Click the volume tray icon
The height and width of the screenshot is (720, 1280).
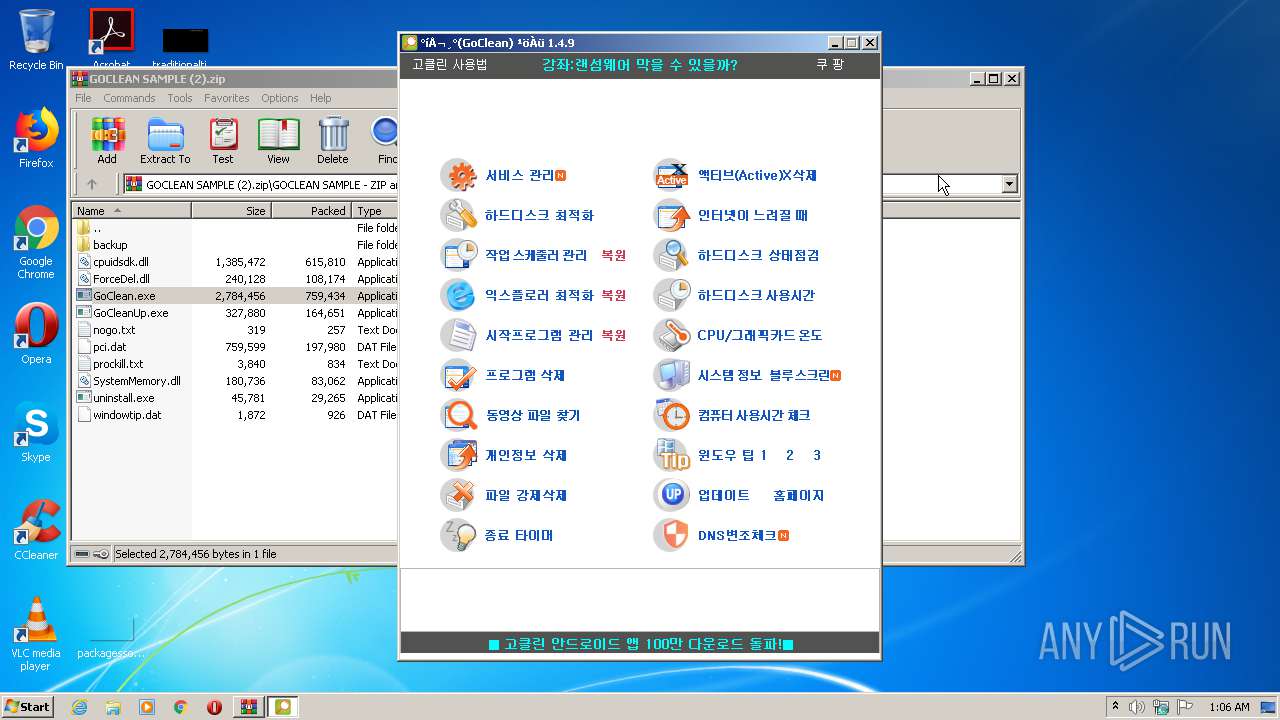point(1136,707)
